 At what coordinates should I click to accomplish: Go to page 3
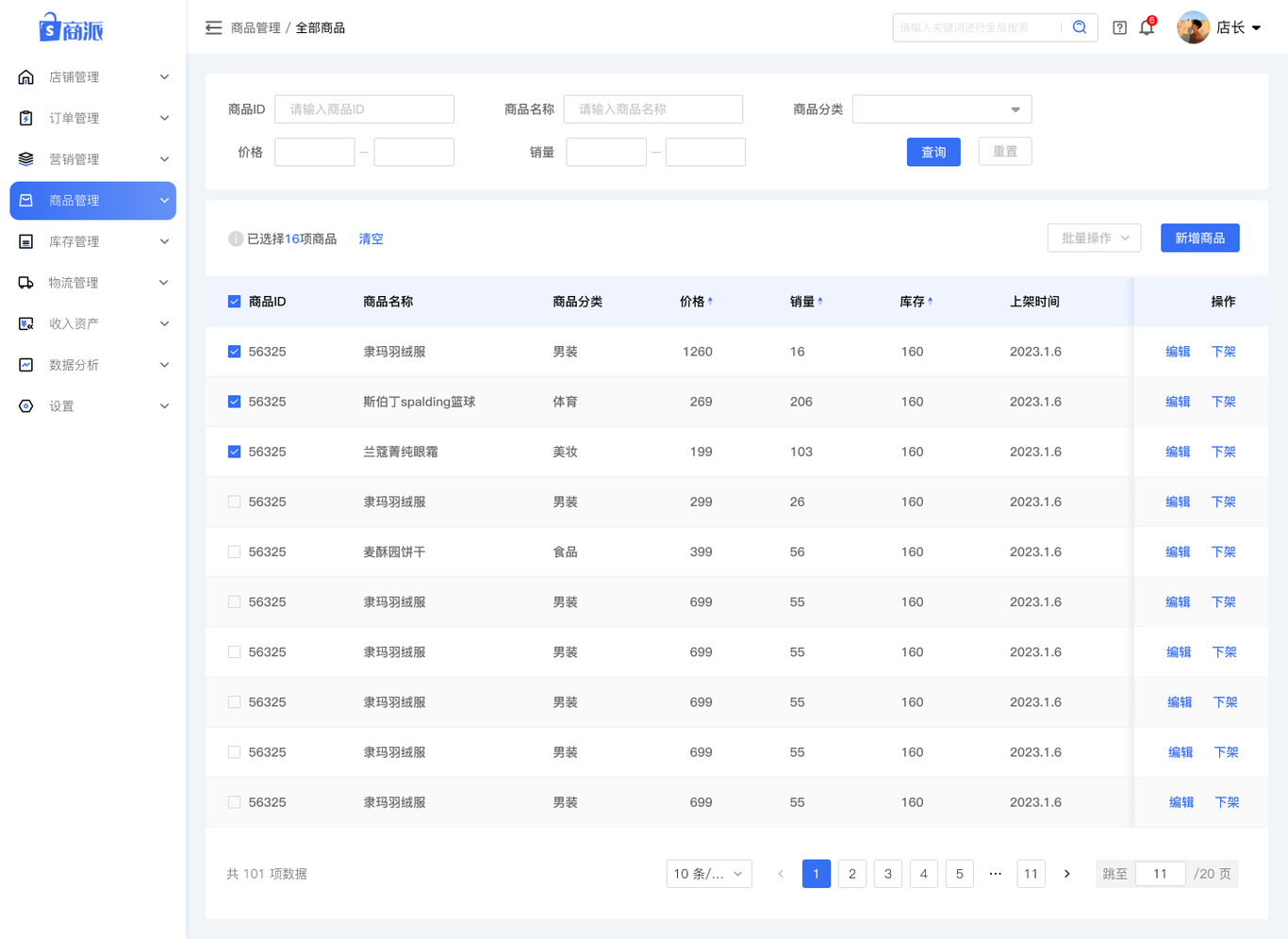point(888,874)
